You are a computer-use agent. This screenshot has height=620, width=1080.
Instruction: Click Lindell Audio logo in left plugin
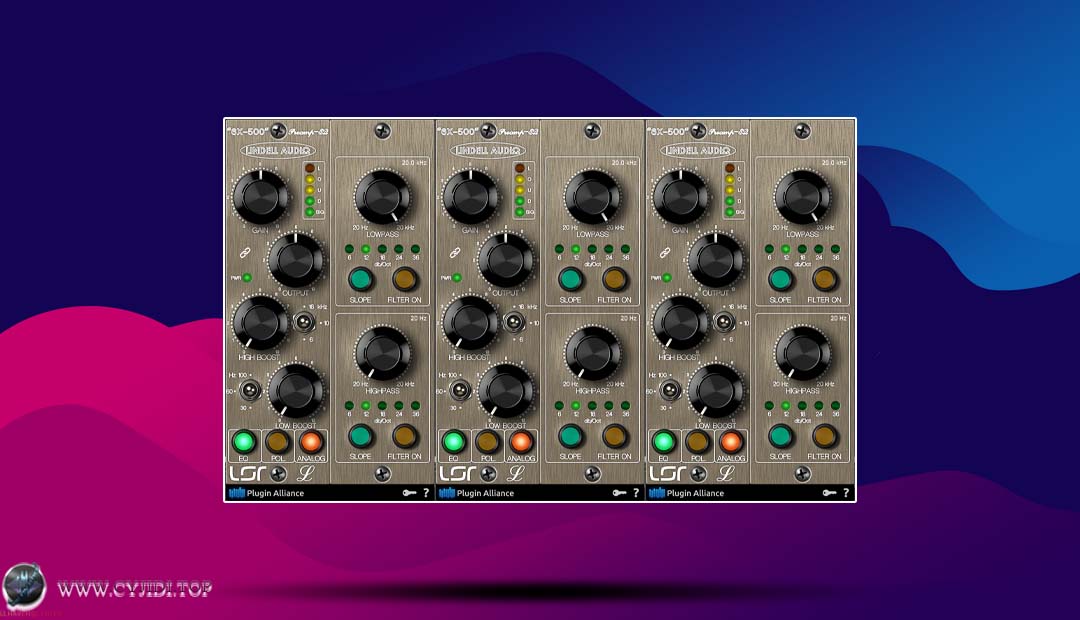click(278, 149)
